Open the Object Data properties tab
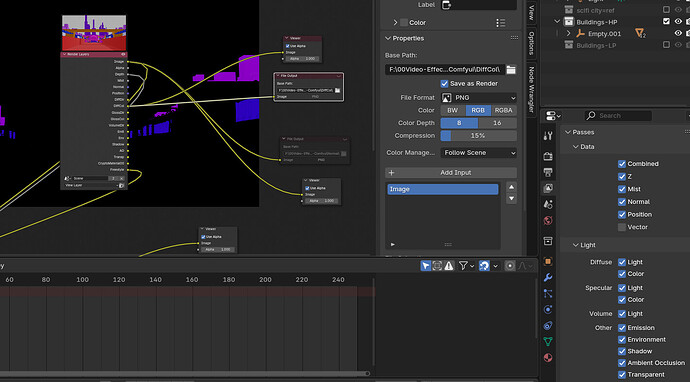The height and width of the screenshot is (382, 690). 548,342
